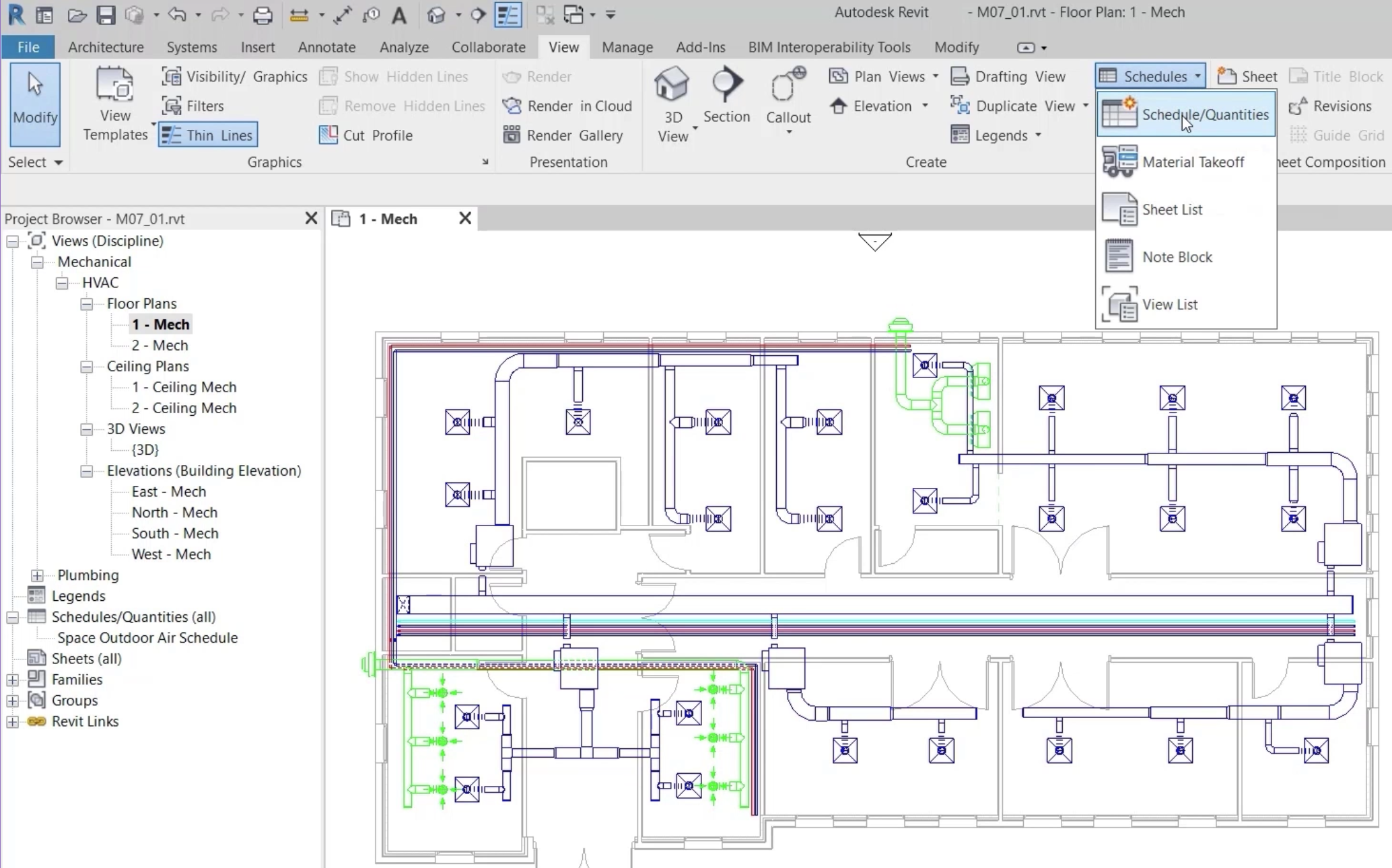The height and width of the screenshot is (868, 1392).
Task: Switch to the Manage tab
Action: (x=627, y=47)
